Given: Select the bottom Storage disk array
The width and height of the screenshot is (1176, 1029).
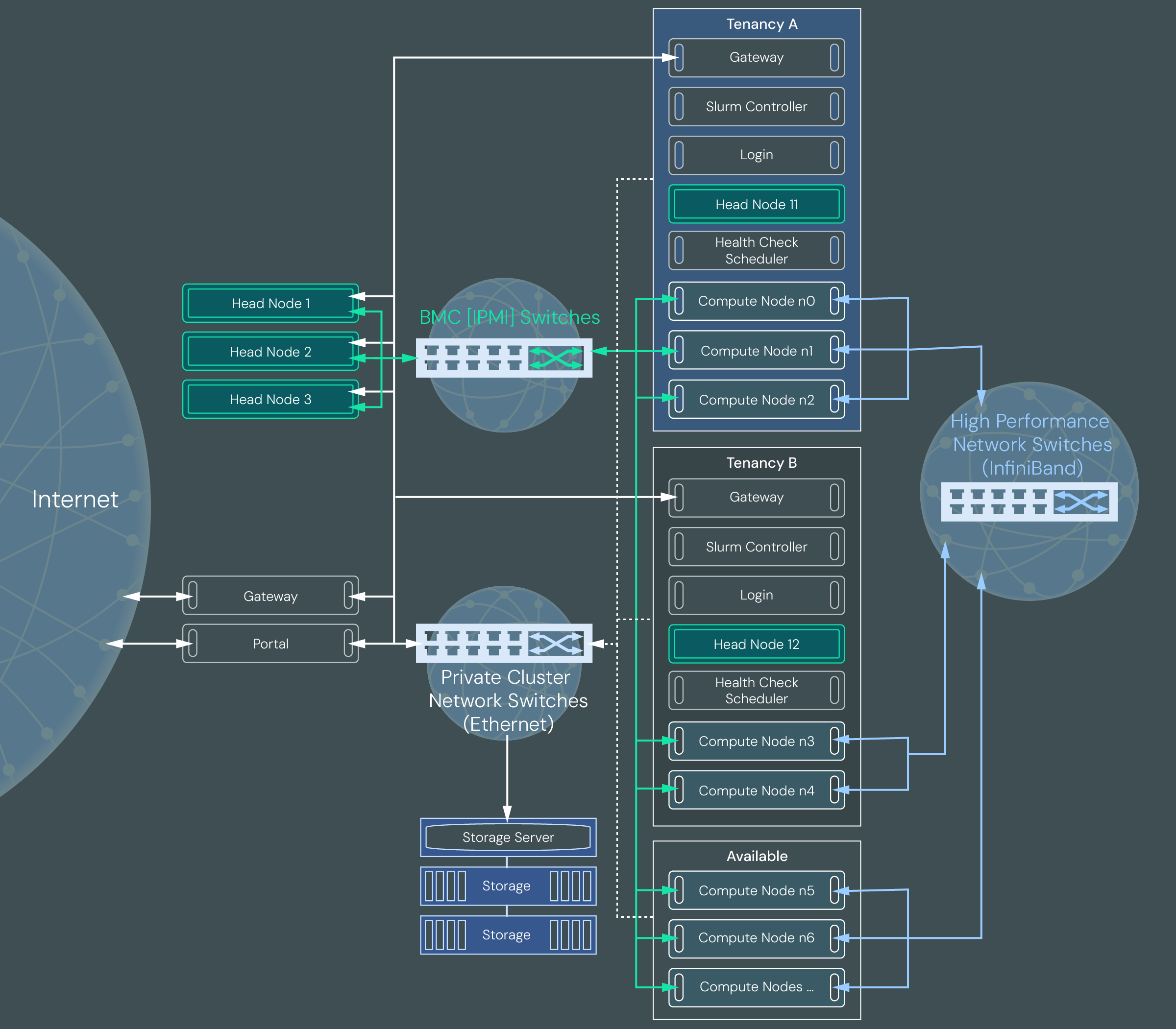Looking at the screenshot, I should coord(508,935).
